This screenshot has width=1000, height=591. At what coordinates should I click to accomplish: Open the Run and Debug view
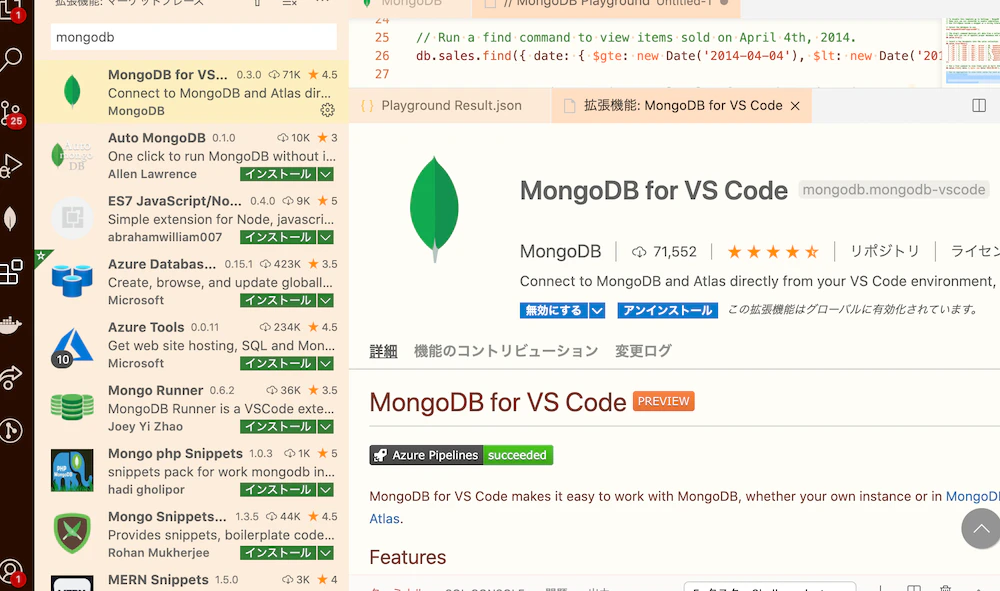tap(11, 166)
